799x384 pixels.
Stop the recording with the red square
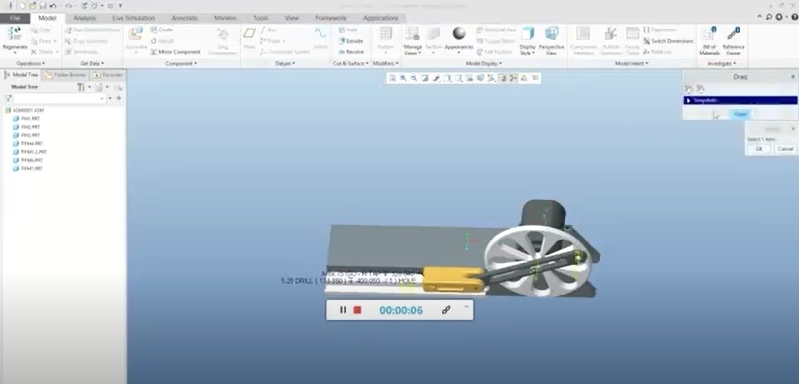tap(357, 310)
